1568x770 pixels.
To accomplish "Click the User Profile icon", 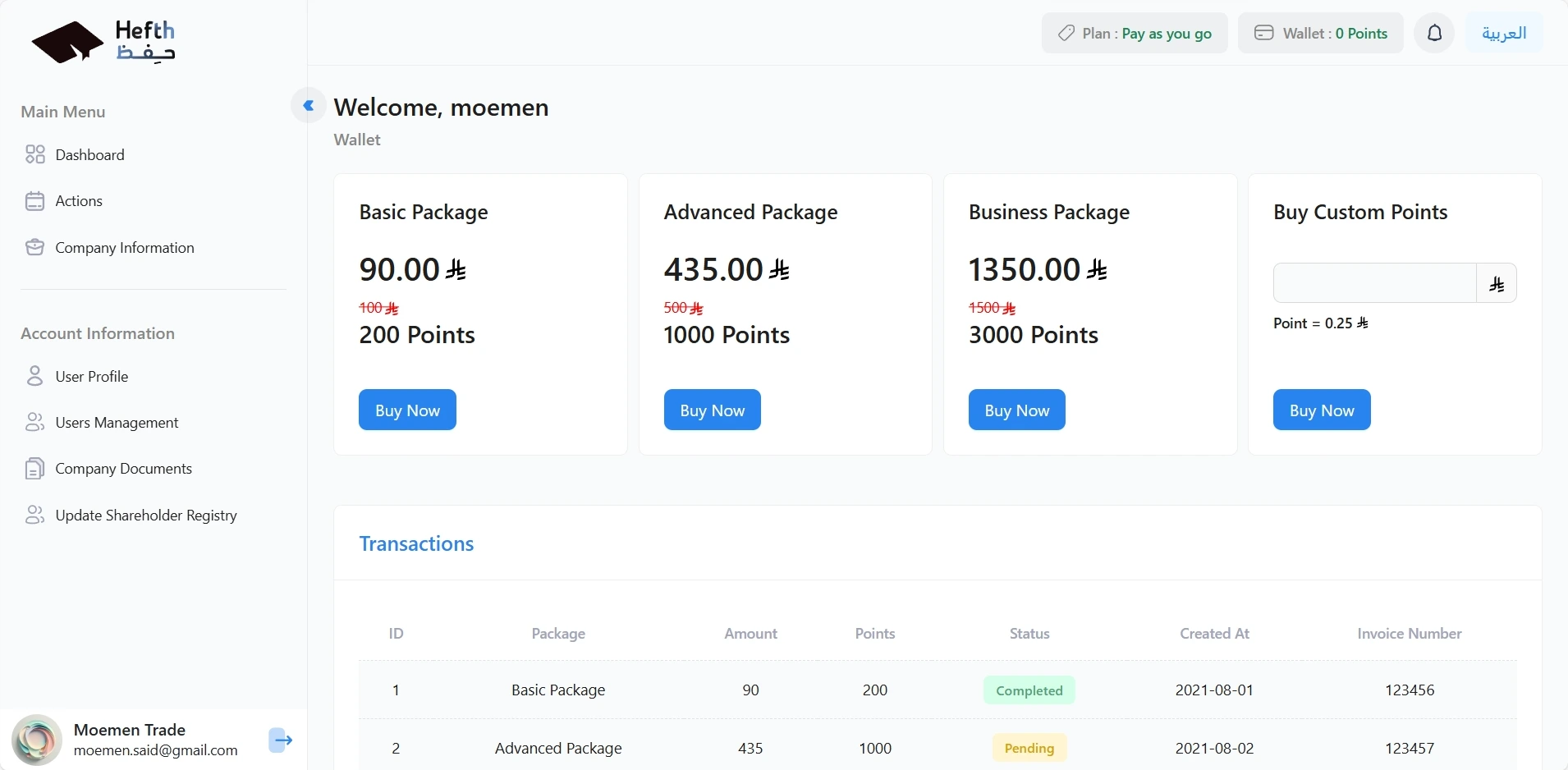I will point(34,377).
